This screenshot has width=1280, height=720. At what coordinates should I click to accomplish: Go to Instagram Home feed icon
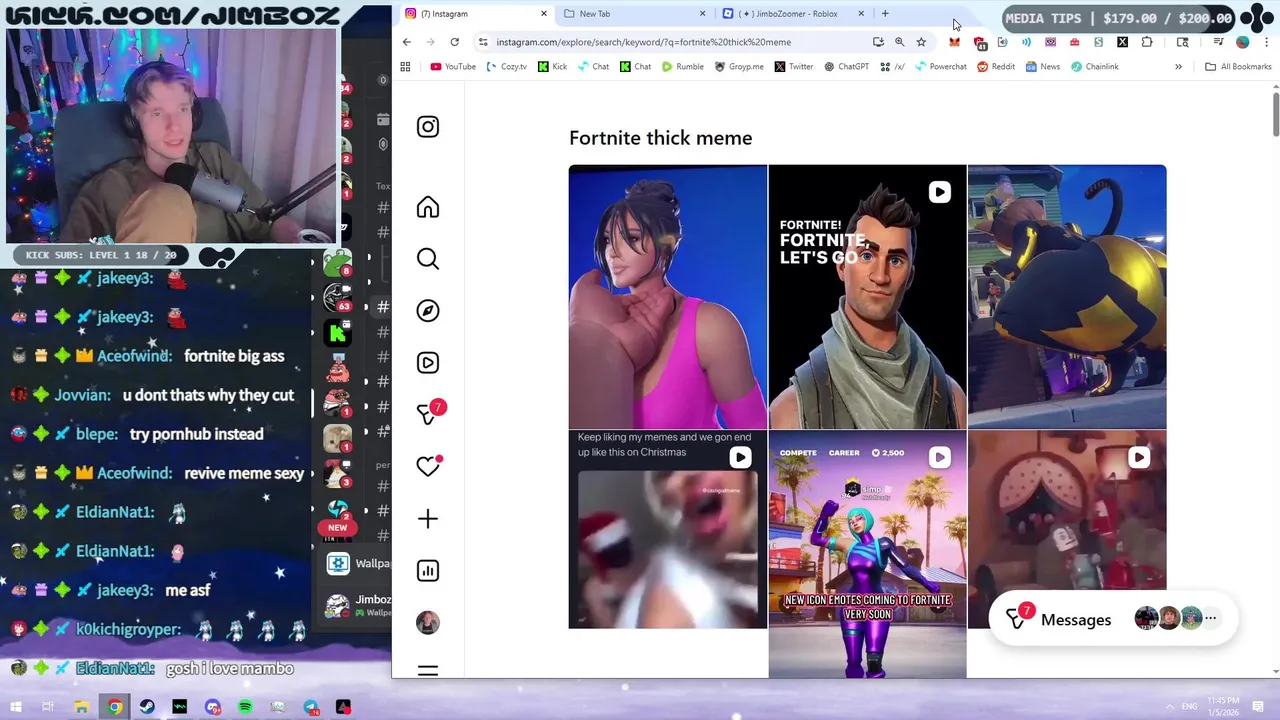point(428,207)
